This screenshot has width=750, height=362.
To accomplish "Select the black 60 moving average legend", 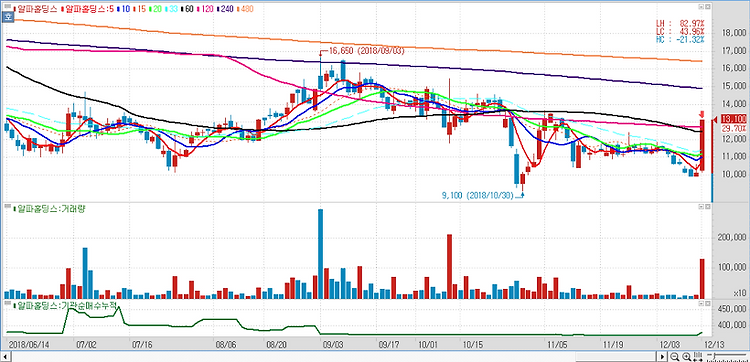I will tap(187, 9).
